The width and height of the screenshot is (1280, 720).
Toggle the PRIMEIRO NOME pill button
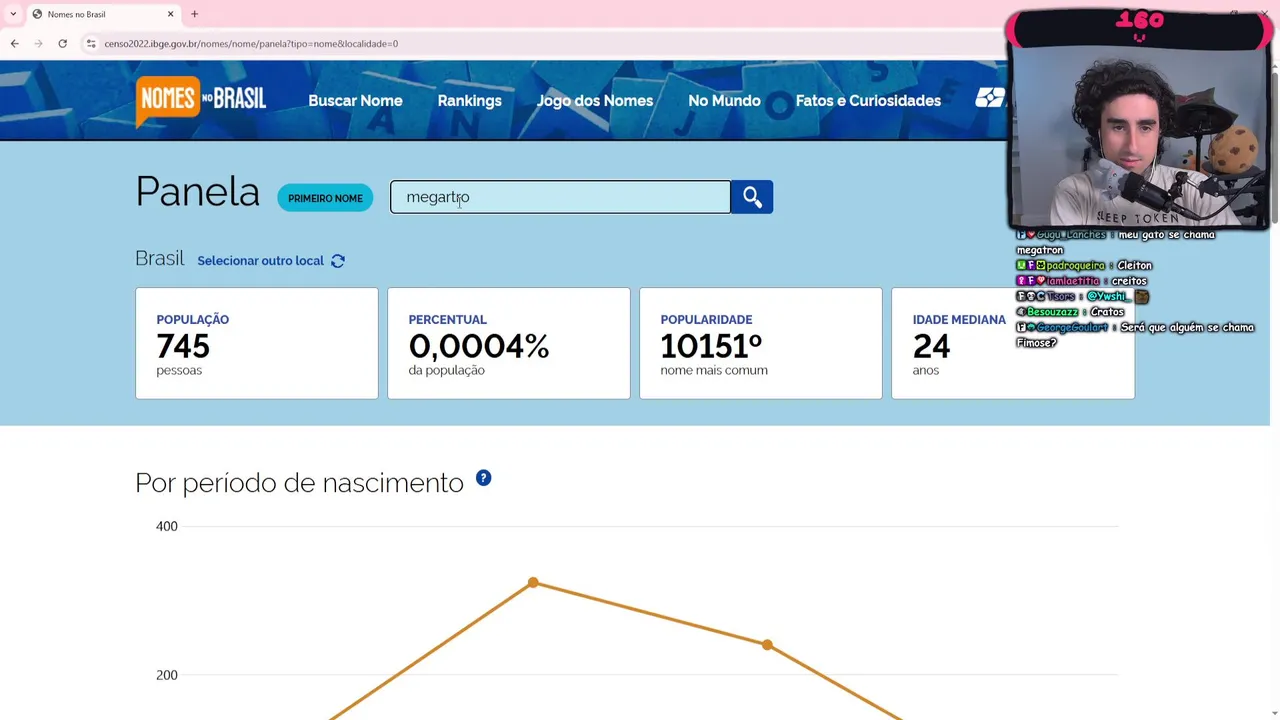pyautogui.click(x=325, y=198)
